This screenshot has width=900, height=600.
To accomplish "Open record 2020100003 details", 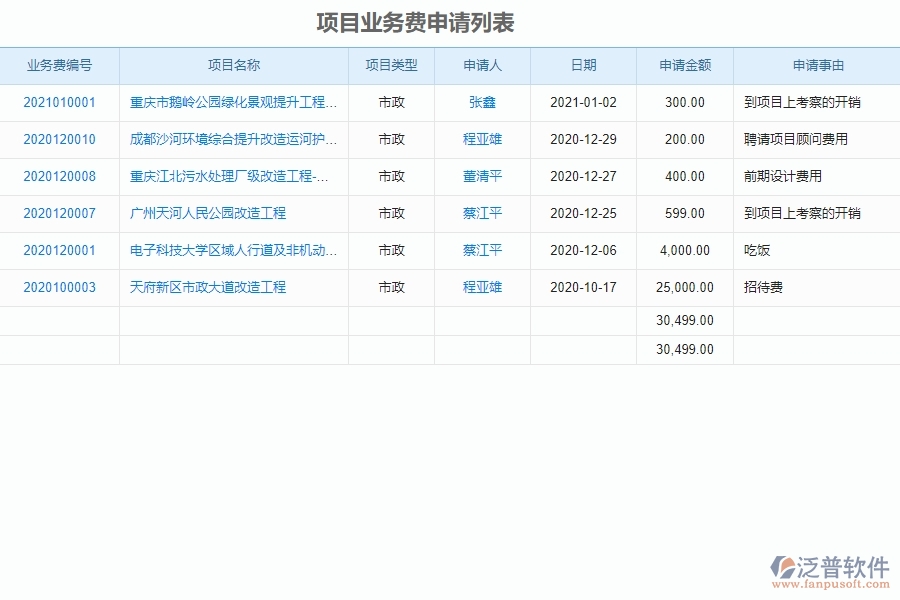I will 59,287.
